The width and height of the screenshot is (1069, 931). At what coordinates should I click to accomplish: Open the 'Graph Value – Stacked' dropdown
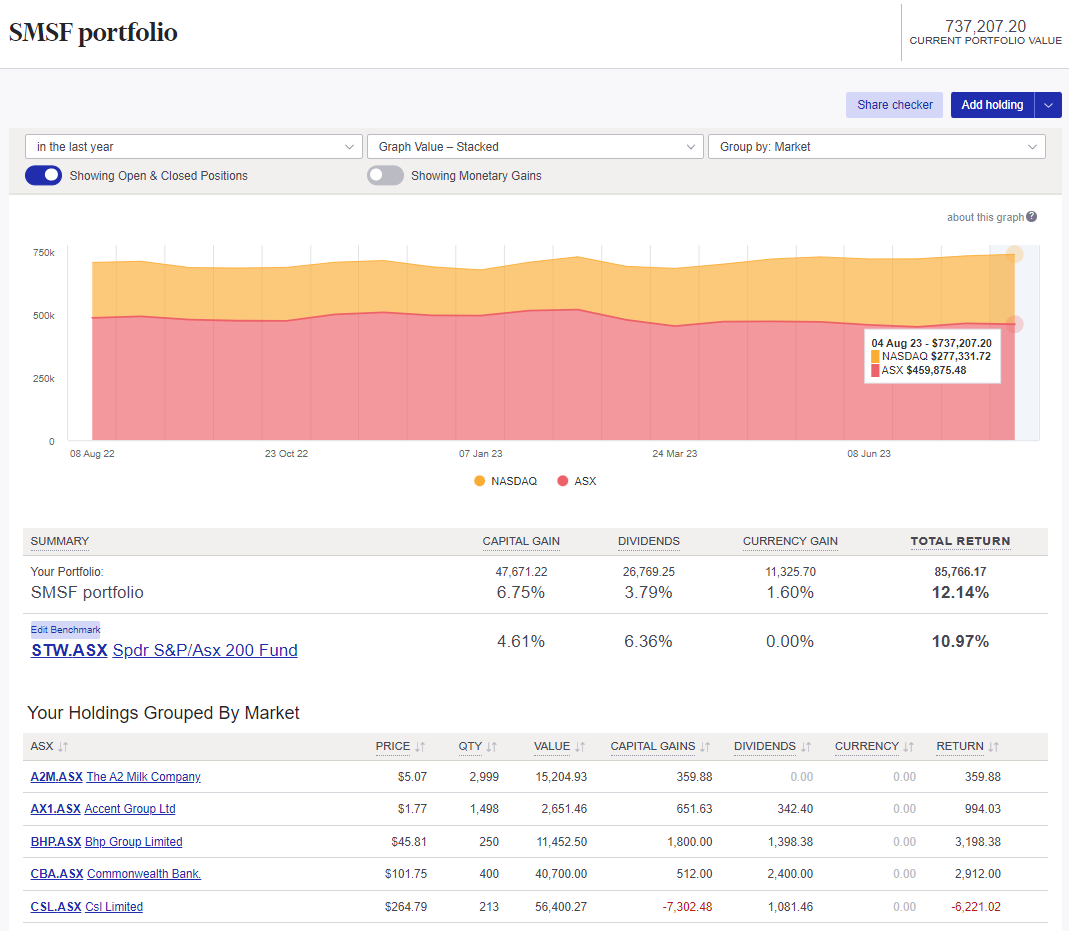pyautogui.click(x=535, y=146)
